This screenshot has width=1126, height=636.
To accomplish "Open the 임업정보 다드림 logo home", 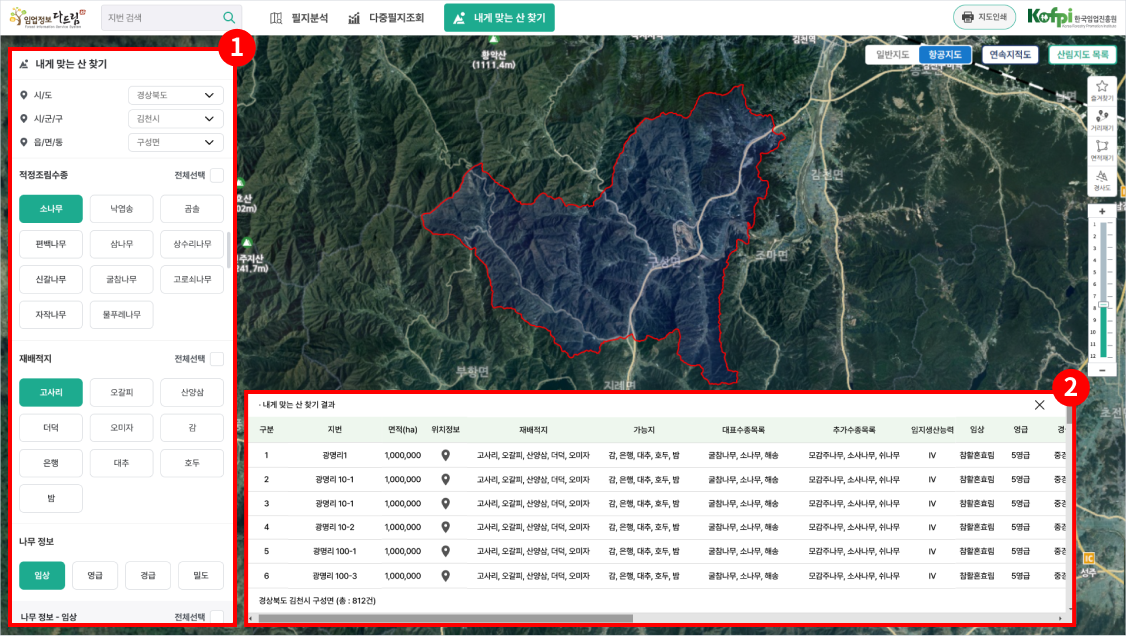I will point(48,17).
